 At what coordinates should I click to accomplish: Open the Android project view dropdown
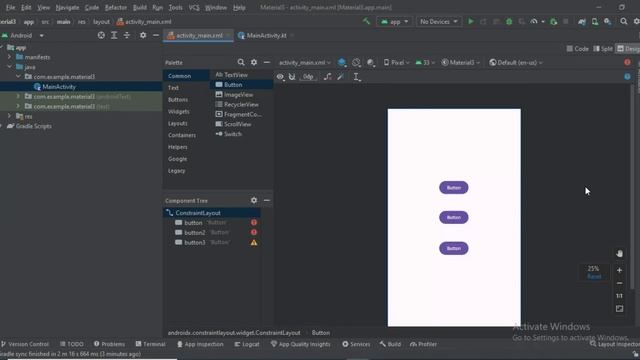tap(23, 36)
